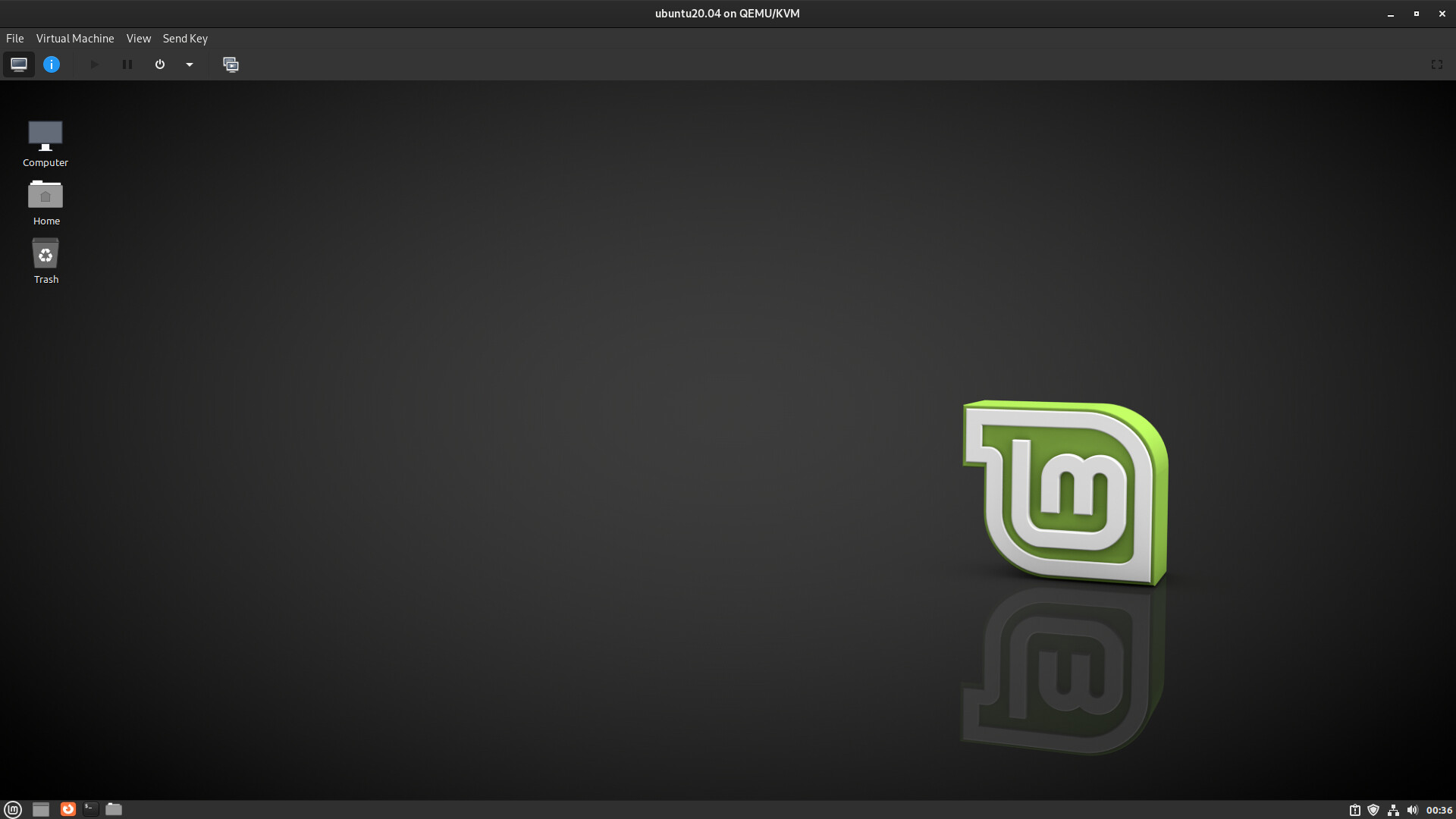Open the update manager tray icon
The height and width of the screenshot is (819, 1456).
point(1357,810)
